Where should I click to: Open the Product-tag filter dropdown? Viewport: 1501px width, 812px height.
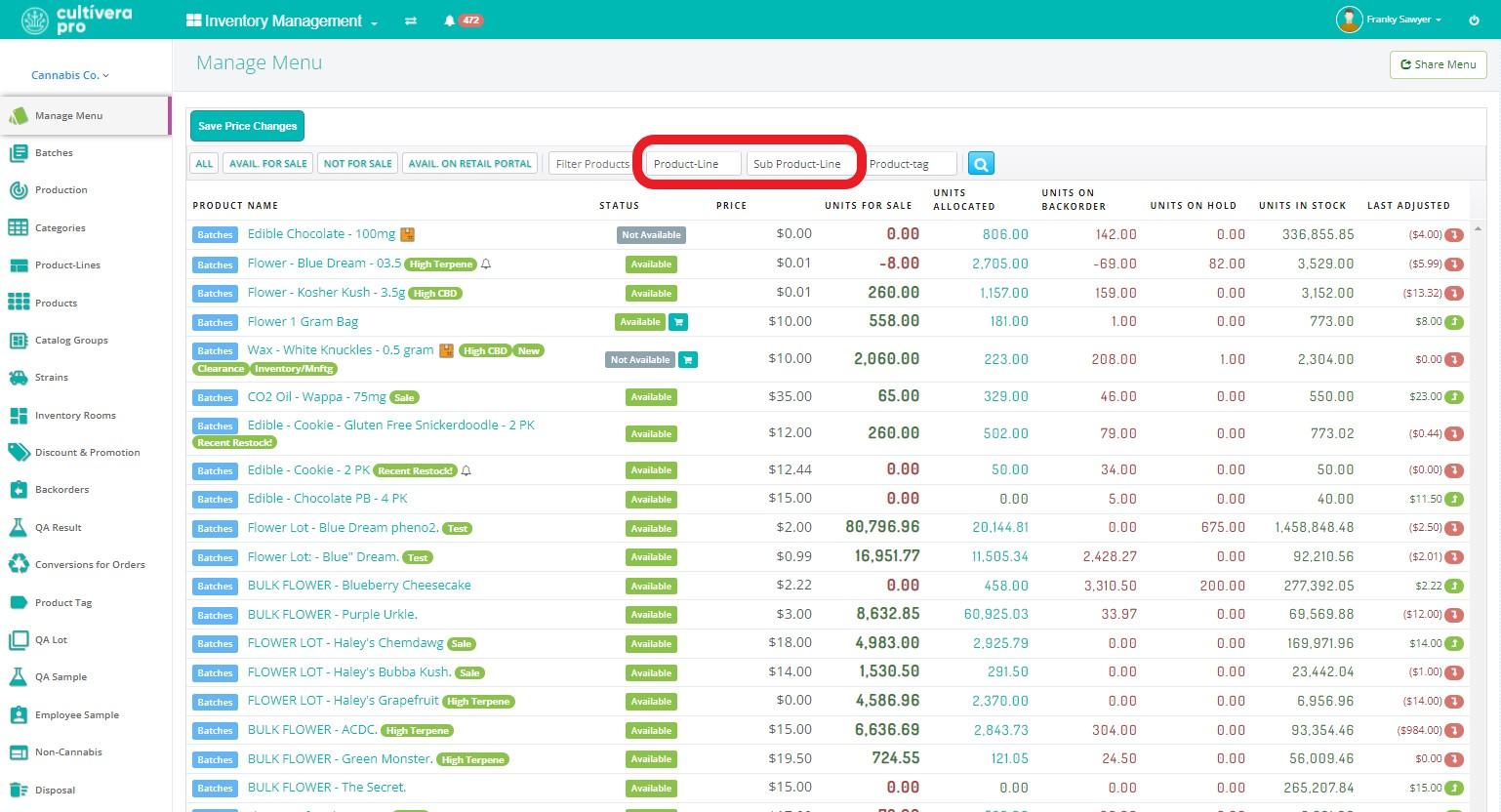tap(911, 164)
